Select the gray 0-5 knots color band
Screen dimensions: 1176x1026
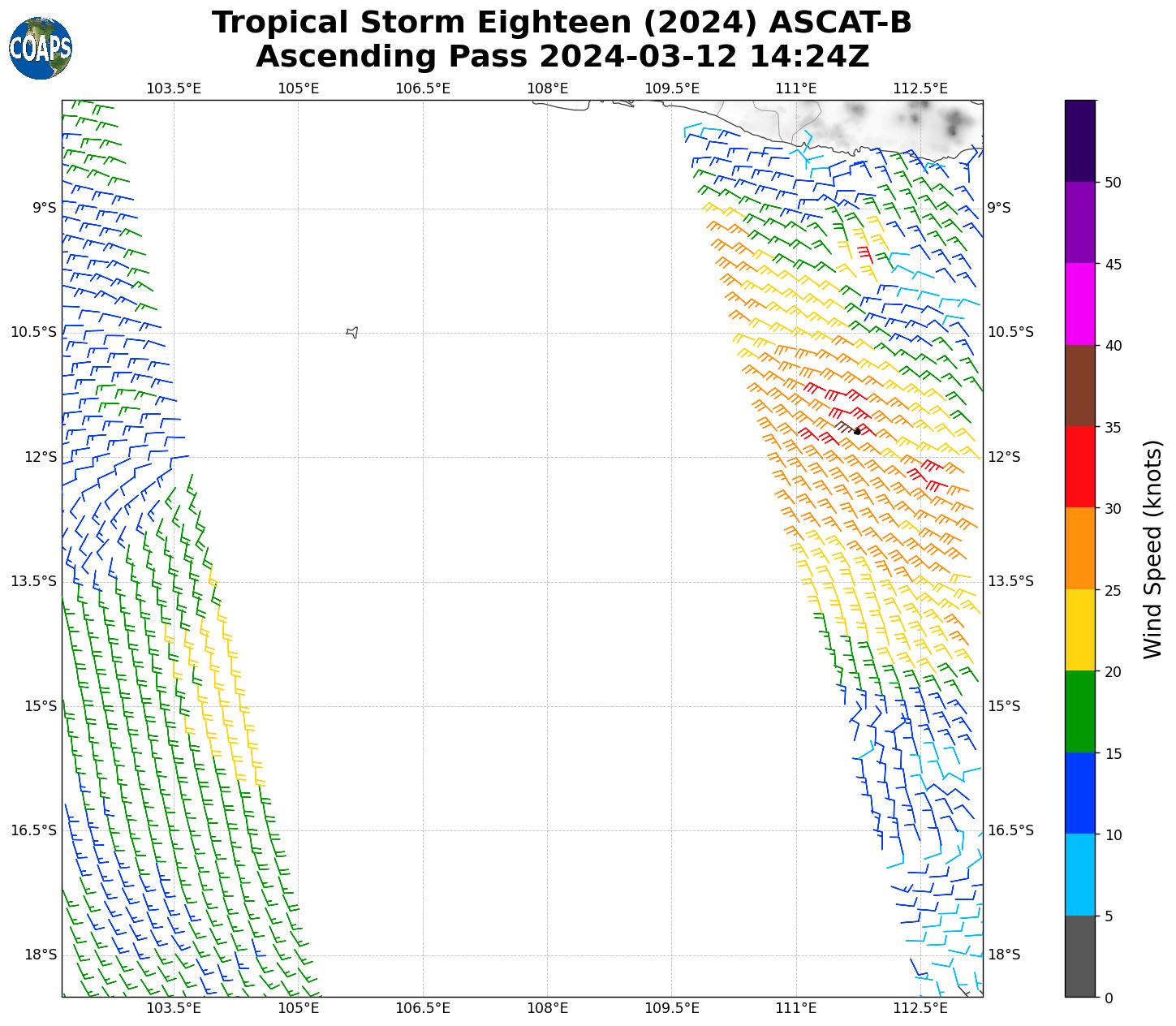pos(1079,956)
